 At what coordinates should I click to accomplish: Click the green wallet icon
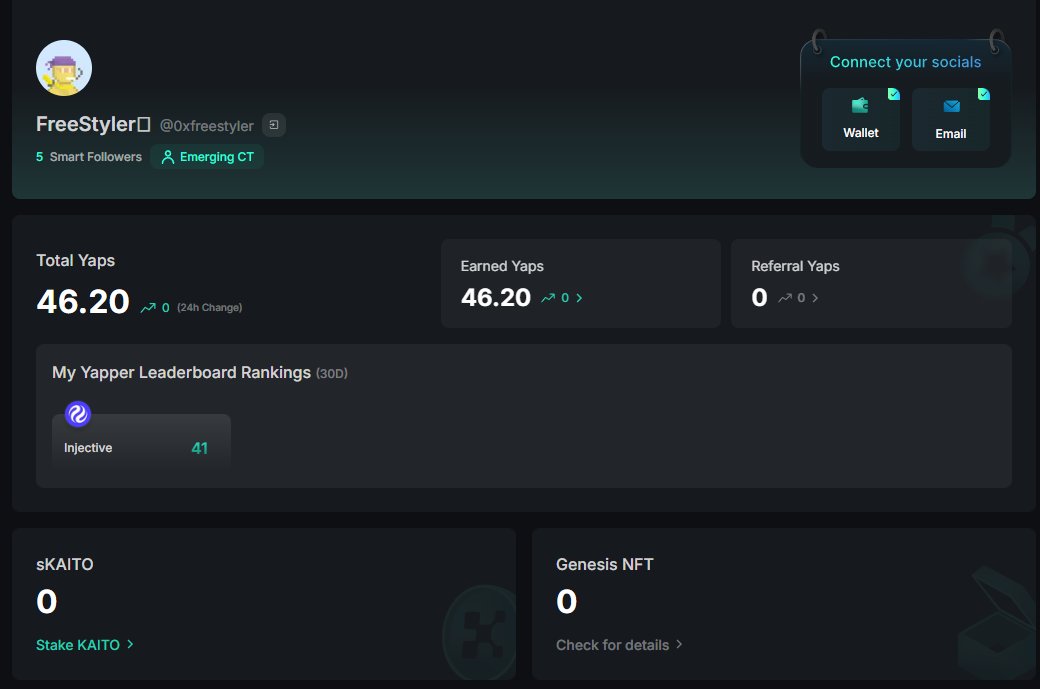click(860, 105)
